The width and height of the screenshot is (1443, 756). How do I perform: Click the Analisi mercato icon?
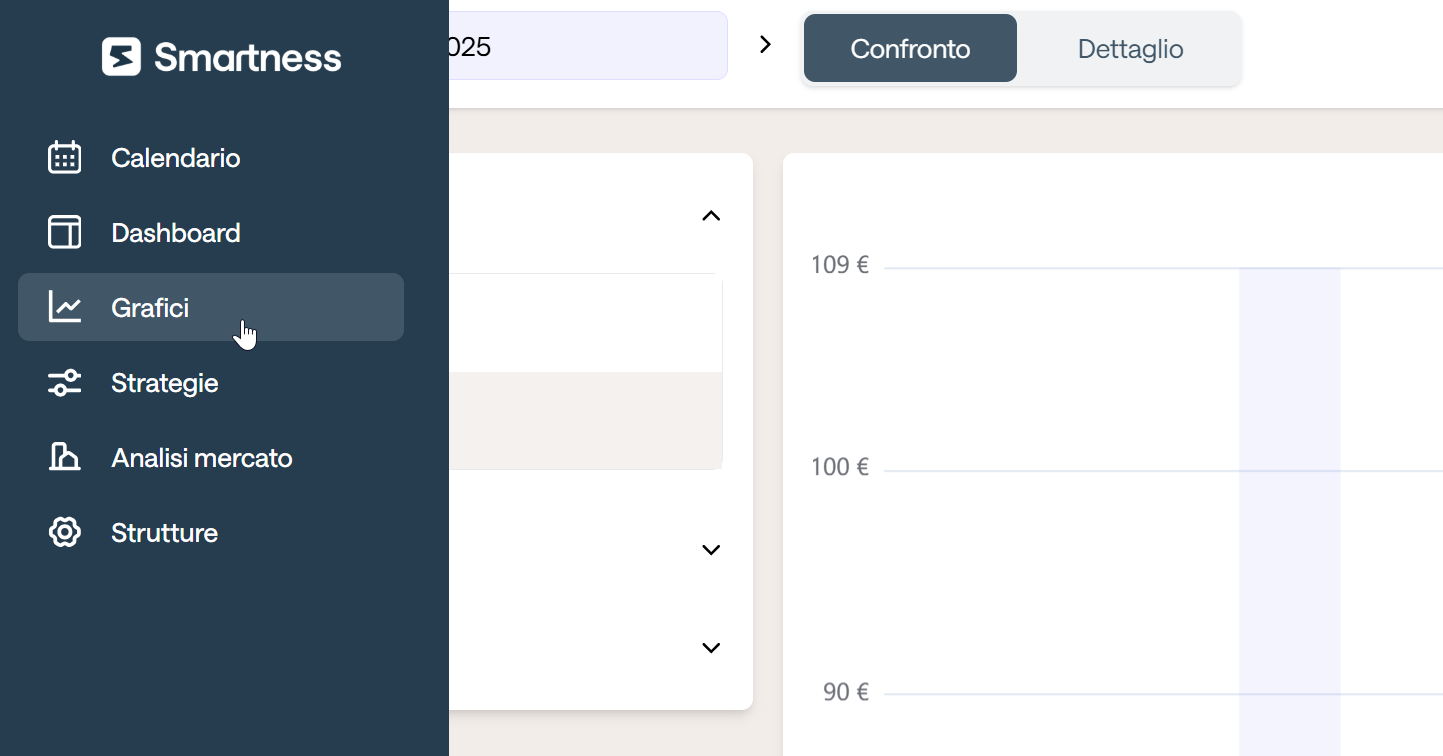tap(65, 457)
